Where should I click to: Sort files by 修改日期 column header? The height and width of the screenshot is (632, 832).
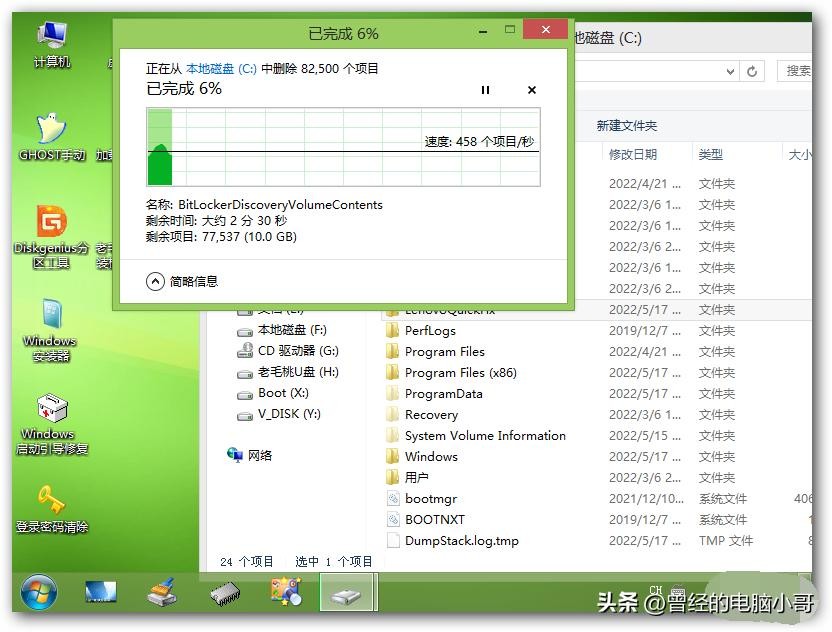pyautogui.click(x=633, y=155)
